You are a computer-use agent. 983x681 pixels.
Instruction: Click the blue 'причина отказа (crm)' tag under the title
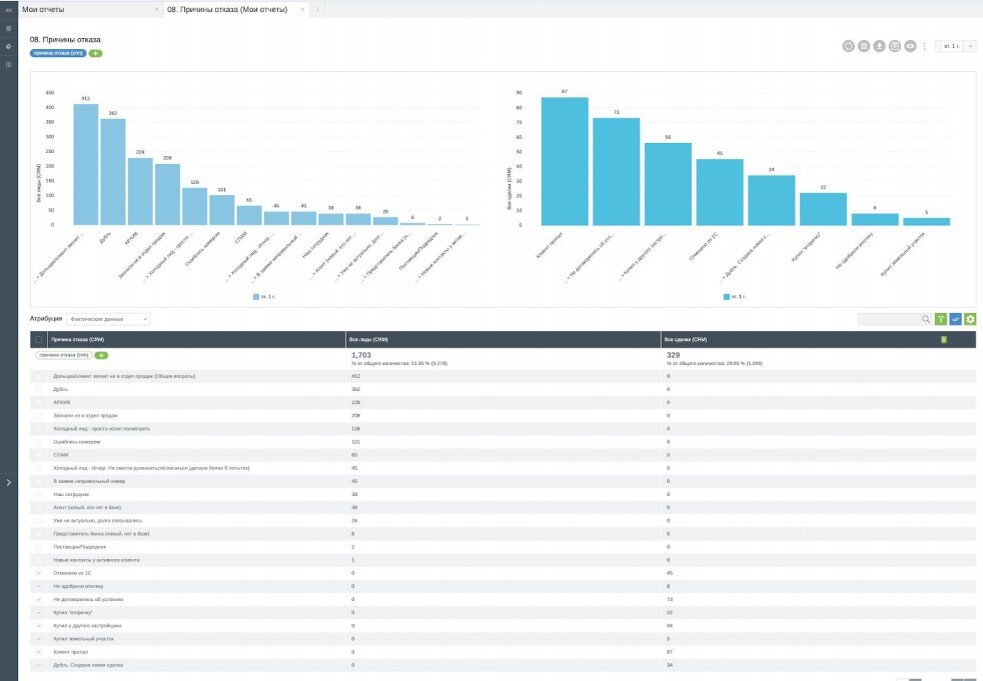click(58, 53)
